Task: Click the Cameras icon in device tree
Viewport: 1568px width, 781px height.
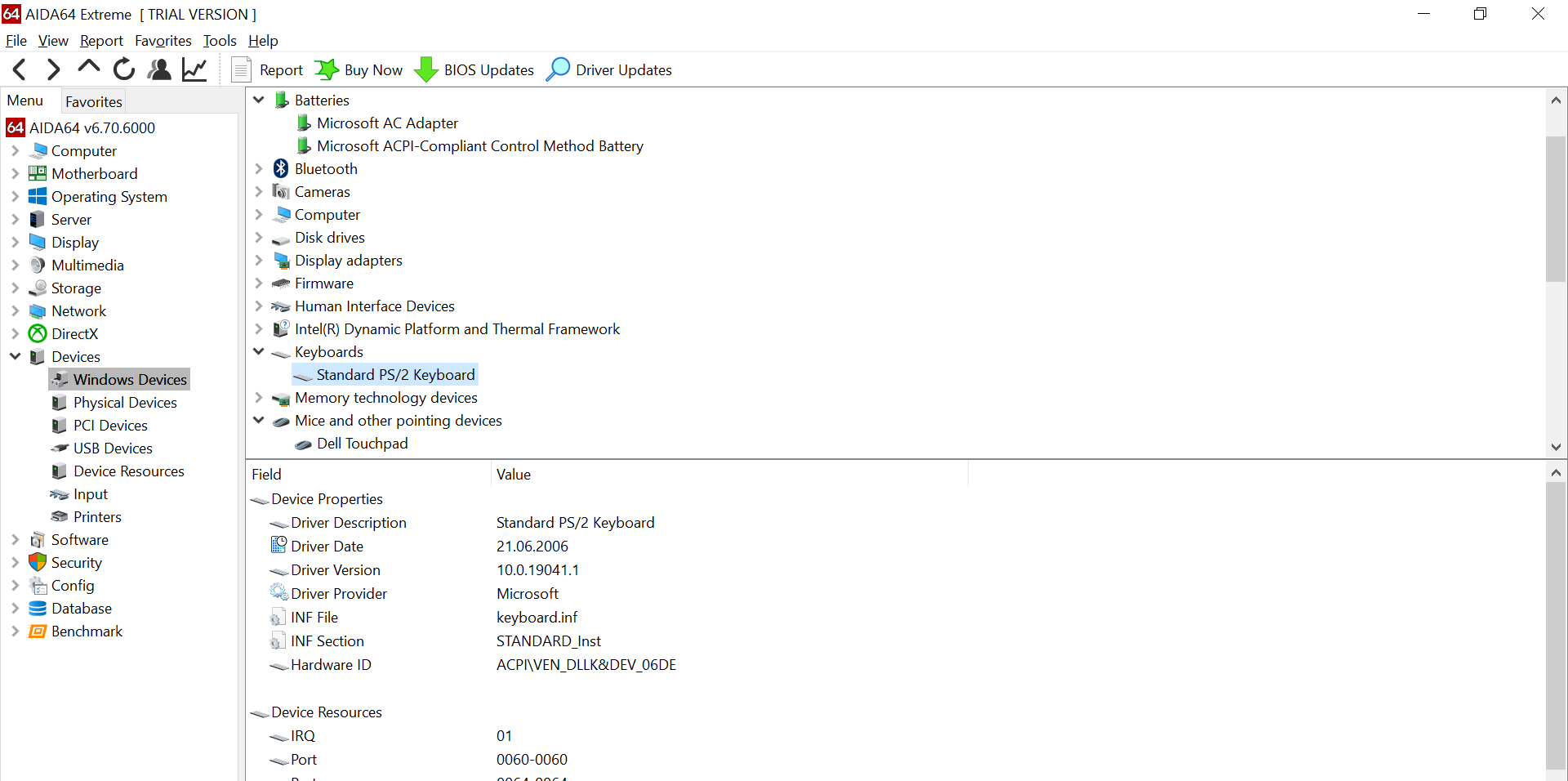Action: pyautogui.click(x=281, y=191)
